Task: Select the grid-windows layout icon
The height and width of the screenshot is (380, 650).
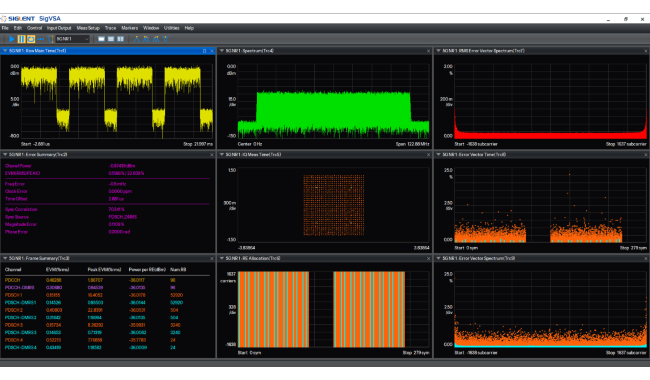Action: [x=120, y=39]
